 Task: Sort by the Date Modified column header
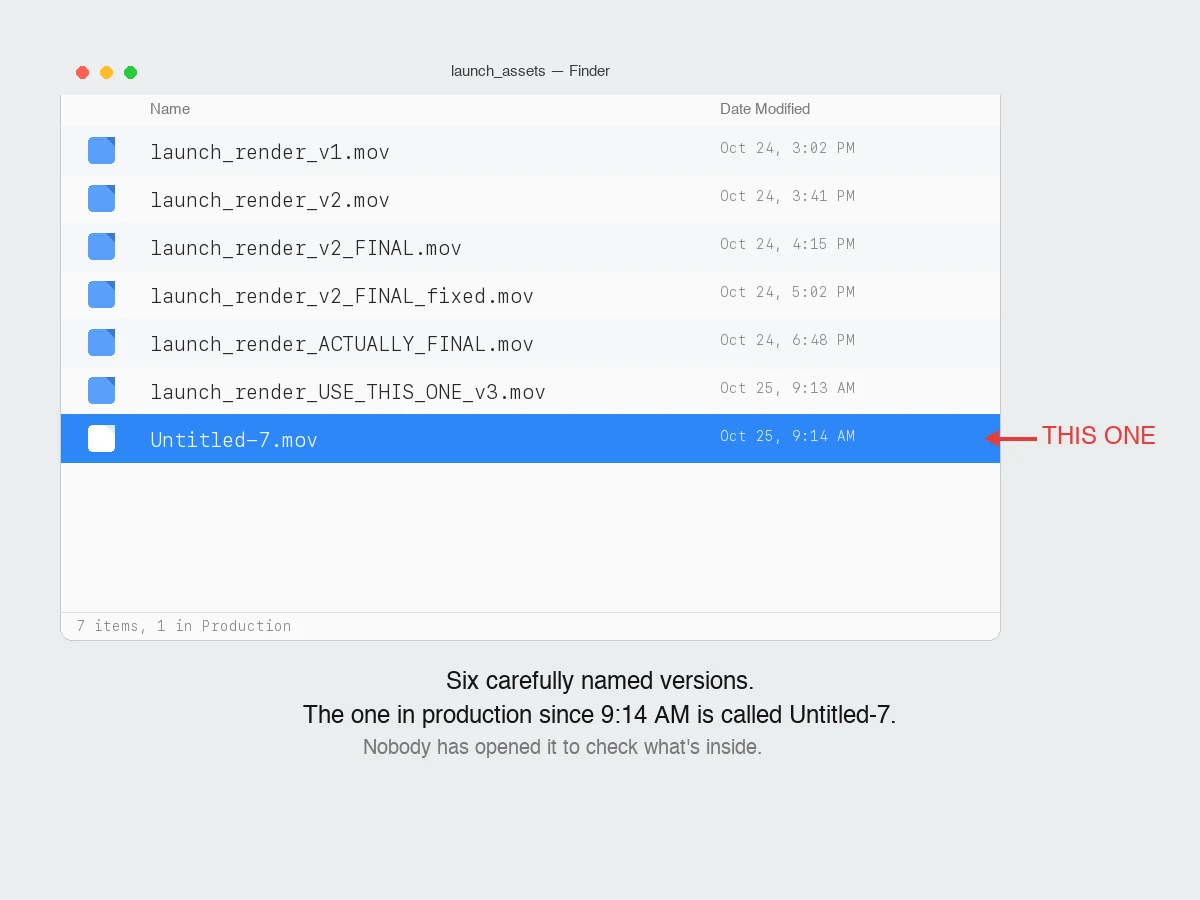[765, 109]
